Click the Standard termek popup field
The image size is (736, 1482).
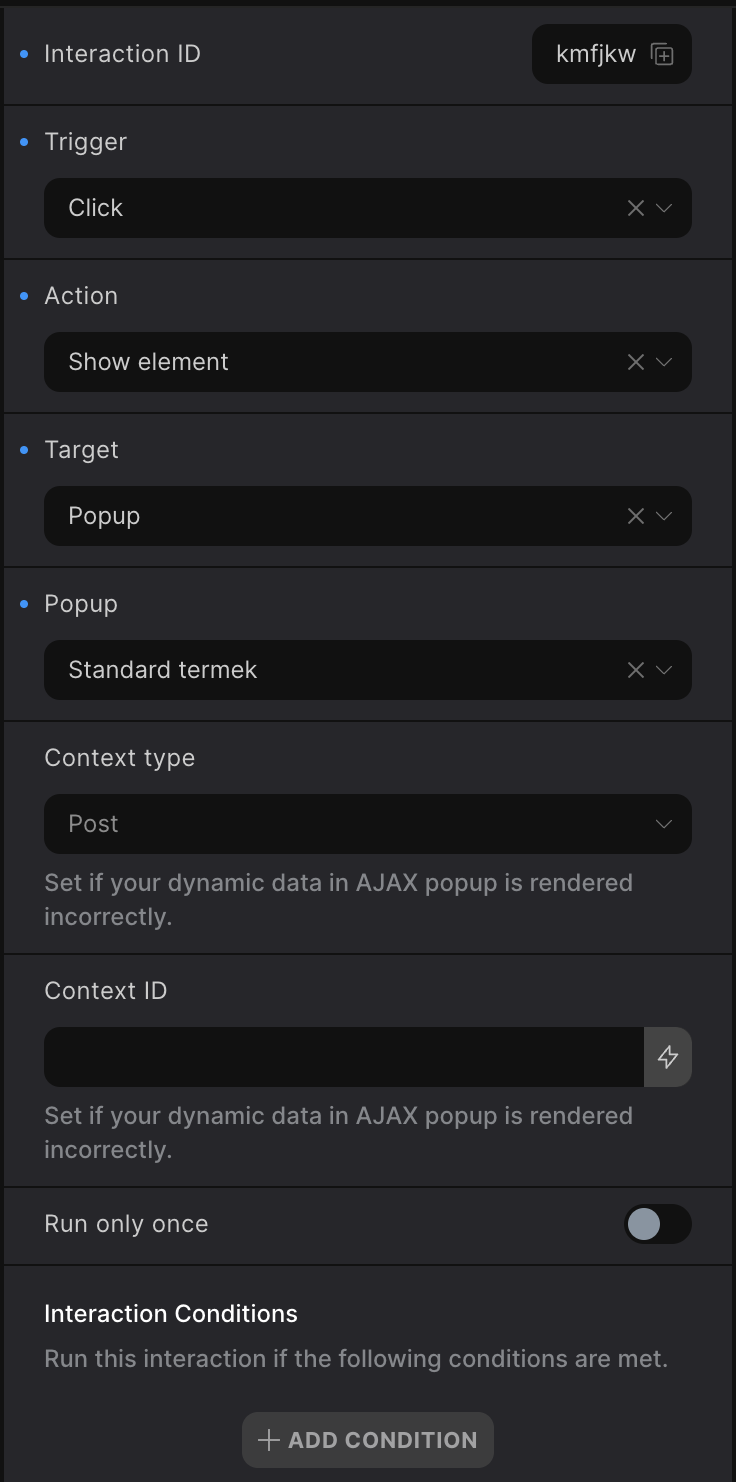[330, 670]
